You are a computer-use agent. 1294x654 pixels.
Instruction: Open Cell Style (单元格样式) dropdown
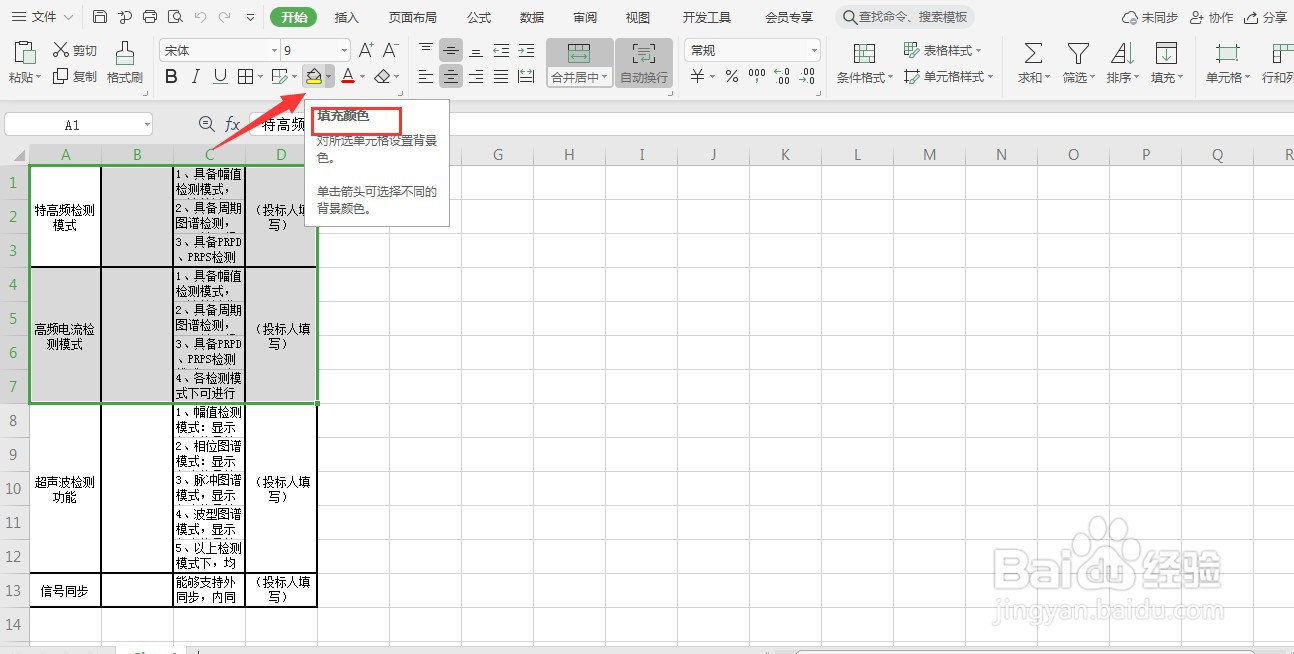pyautogui.click(x=948, y=76)
